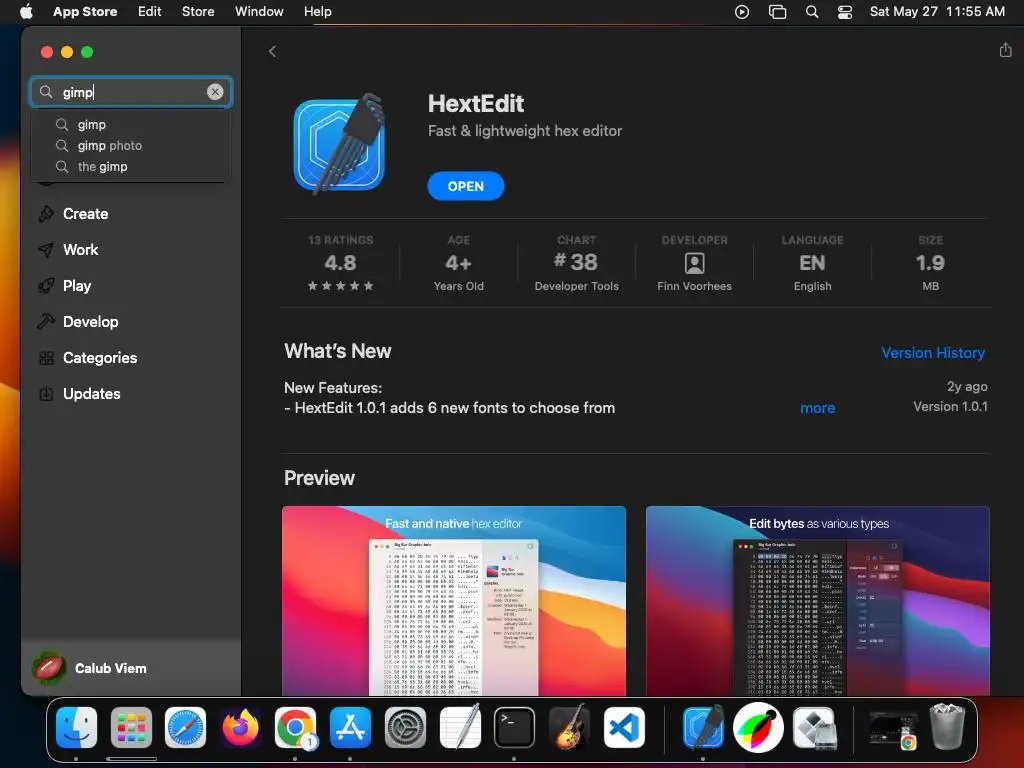Click the search field containing gimp
Image resolution: width=1024 pixels, height=768 pixels.
point(131,92)
